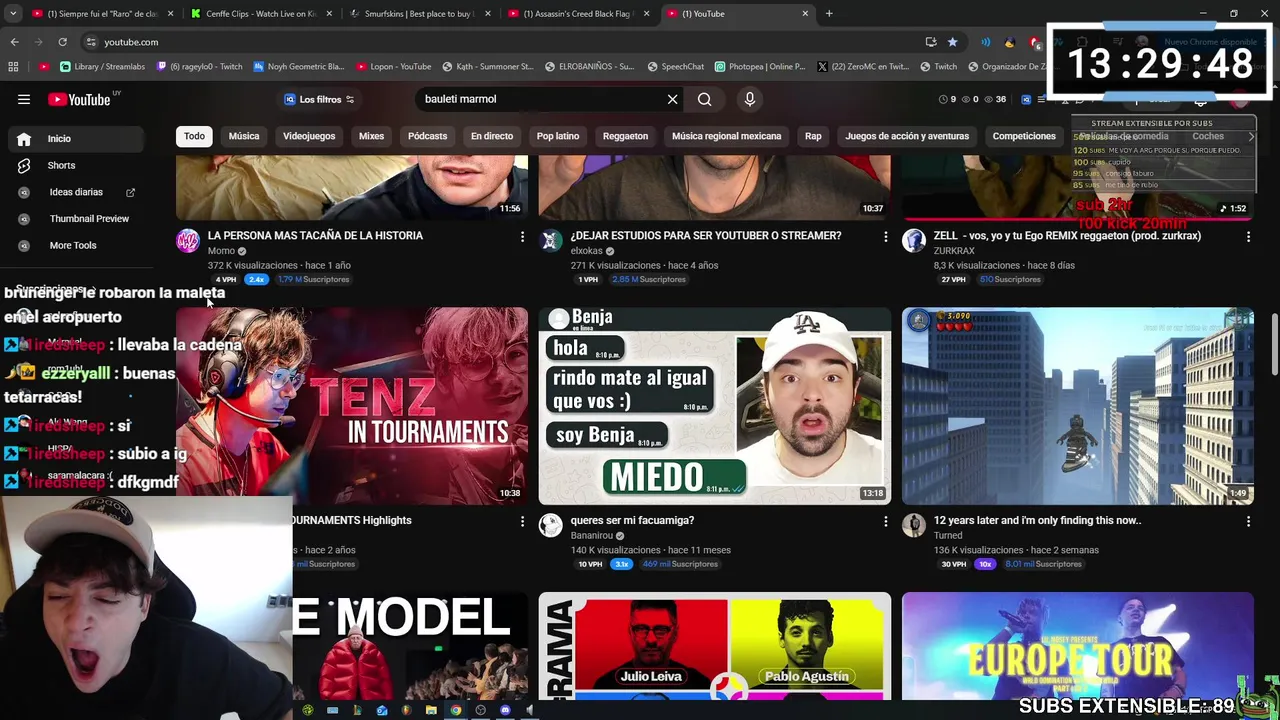Reload the page with the refresh icon
The height and width of the screenshot is (720, 1280).
62,42
